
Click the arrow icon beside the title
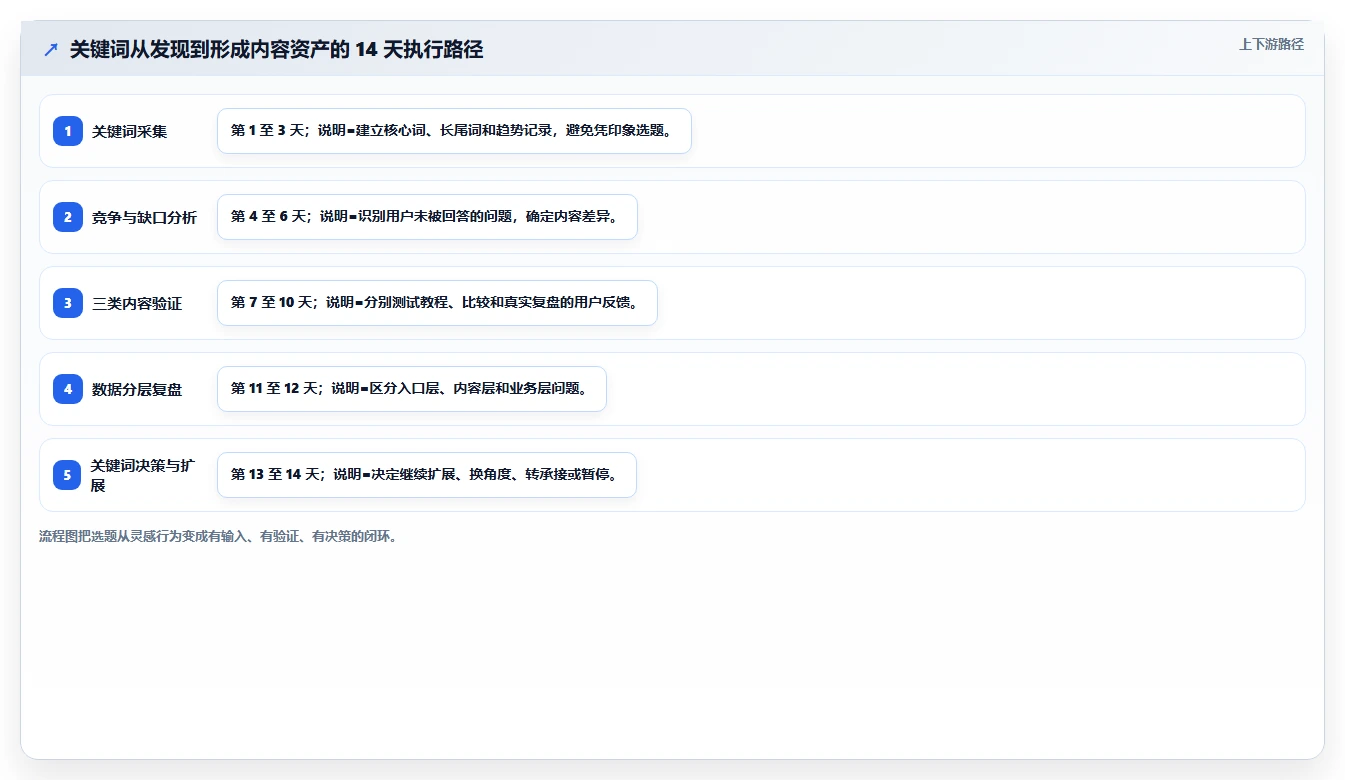tap(51, 50)
